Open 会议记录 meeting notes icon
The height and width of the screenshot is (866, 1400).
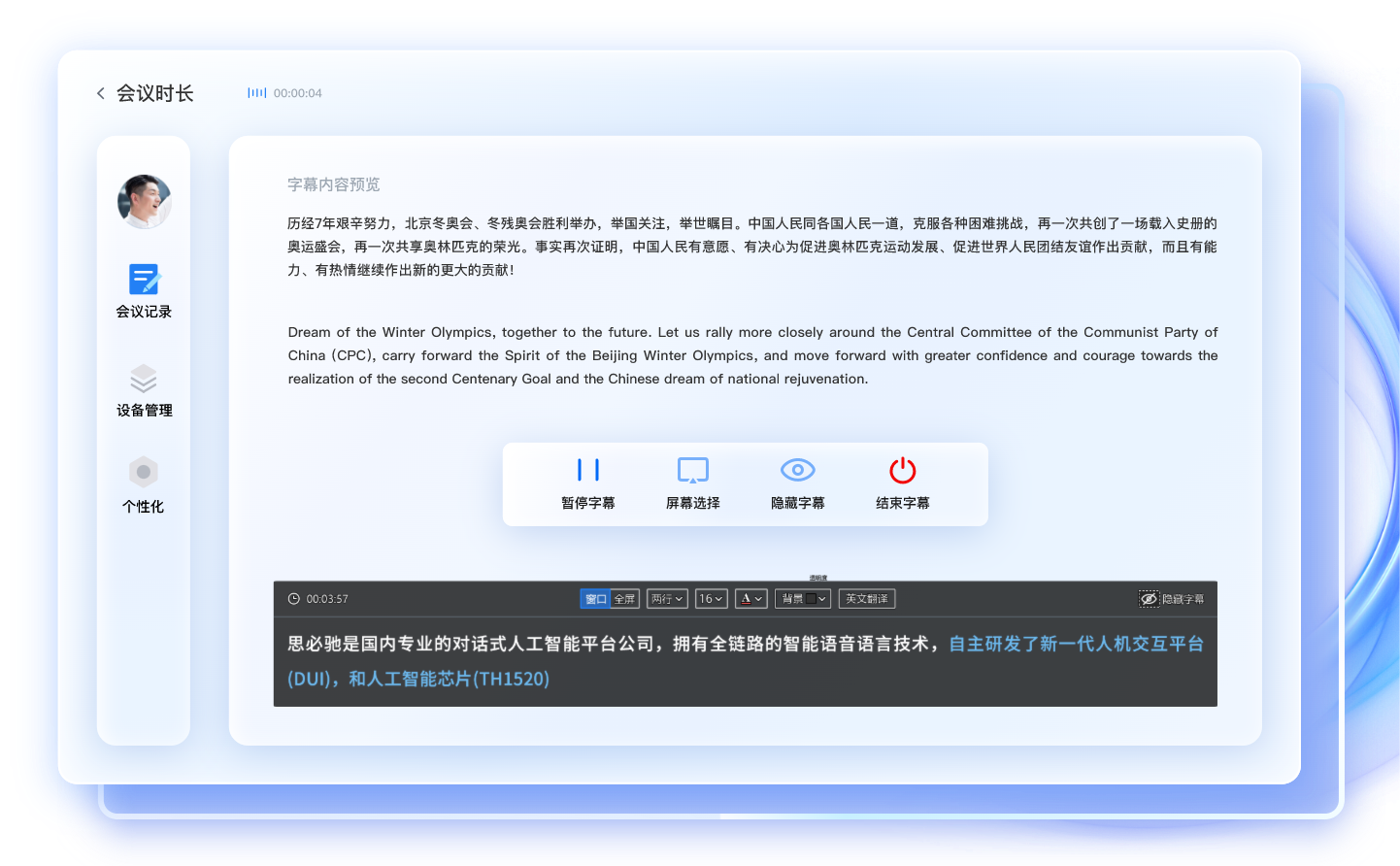[x=144, y=280]
